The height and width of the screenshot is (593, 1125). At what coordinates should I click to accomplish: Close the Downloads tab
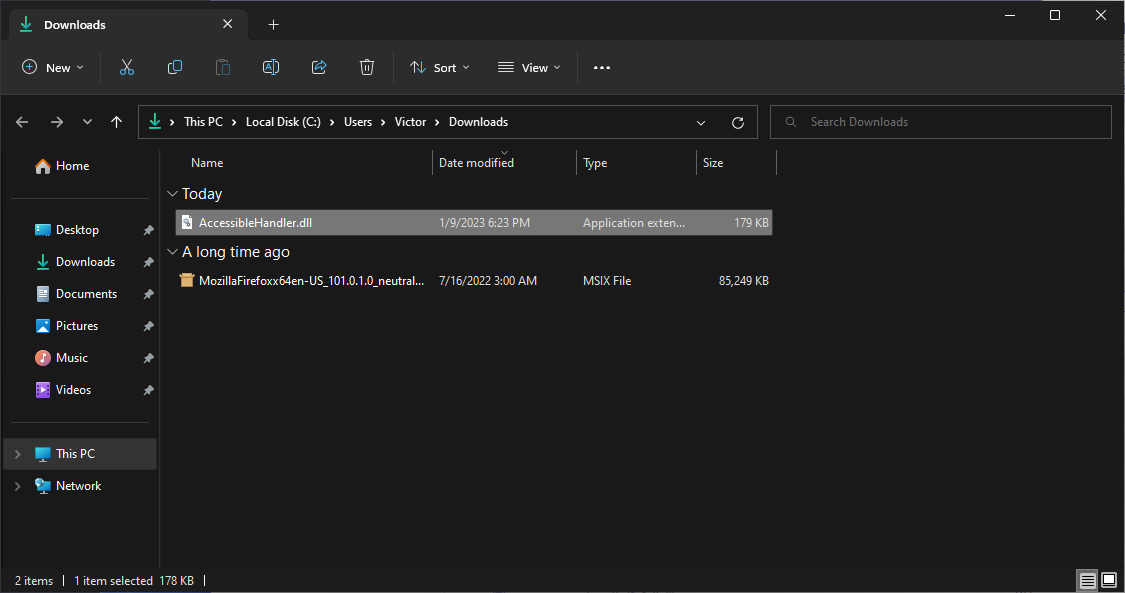227,24
